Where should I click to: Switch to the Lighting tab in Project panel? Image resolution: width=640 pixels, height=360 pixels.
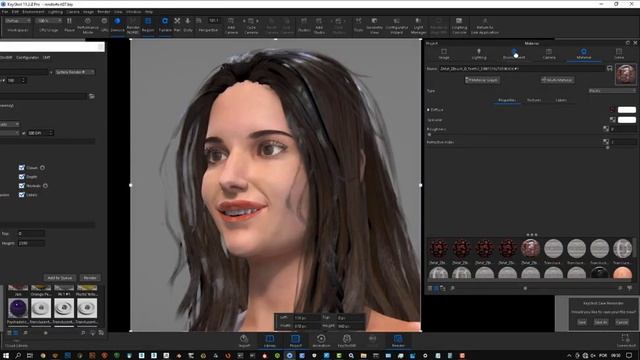coord(479,54)
